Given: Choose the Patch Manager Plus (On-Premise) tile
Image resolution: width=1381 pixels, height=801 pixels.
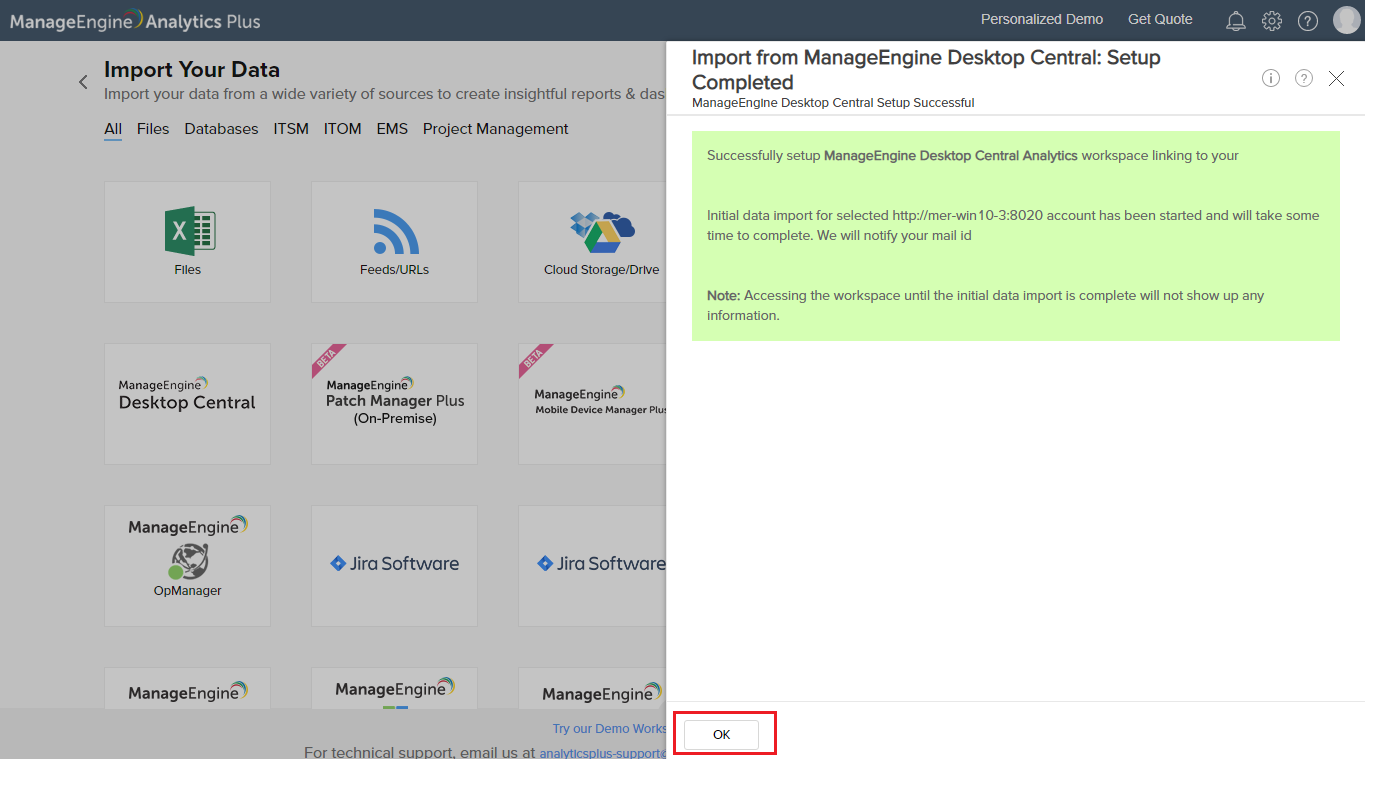Looking at the screenshot, I should point(394,404).
